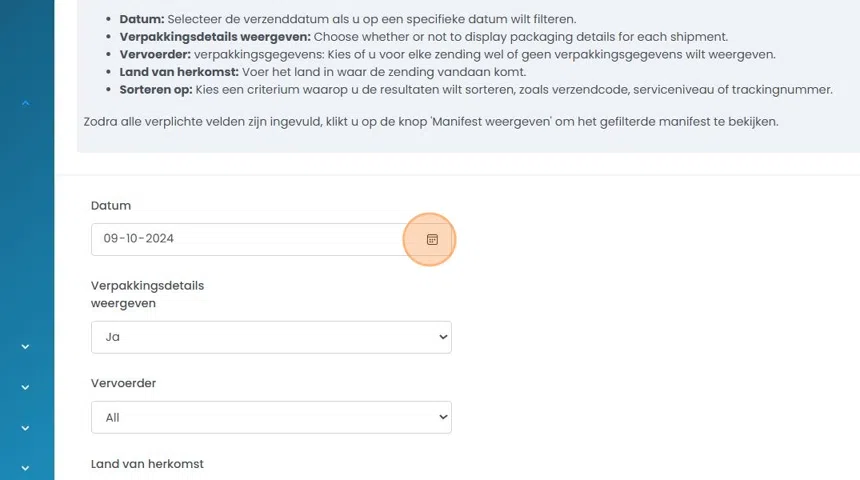The width and height of the screenshot is (860, 480).
Task: Expand the third down-chevron sidebar section
Action: 26,428
